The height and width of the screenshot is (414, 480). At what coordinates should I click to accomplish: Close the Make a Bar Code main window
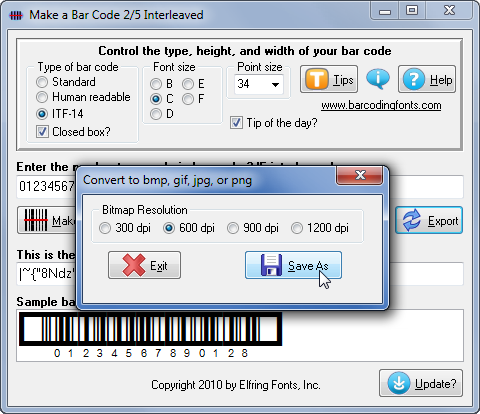(x=449, y=11)
